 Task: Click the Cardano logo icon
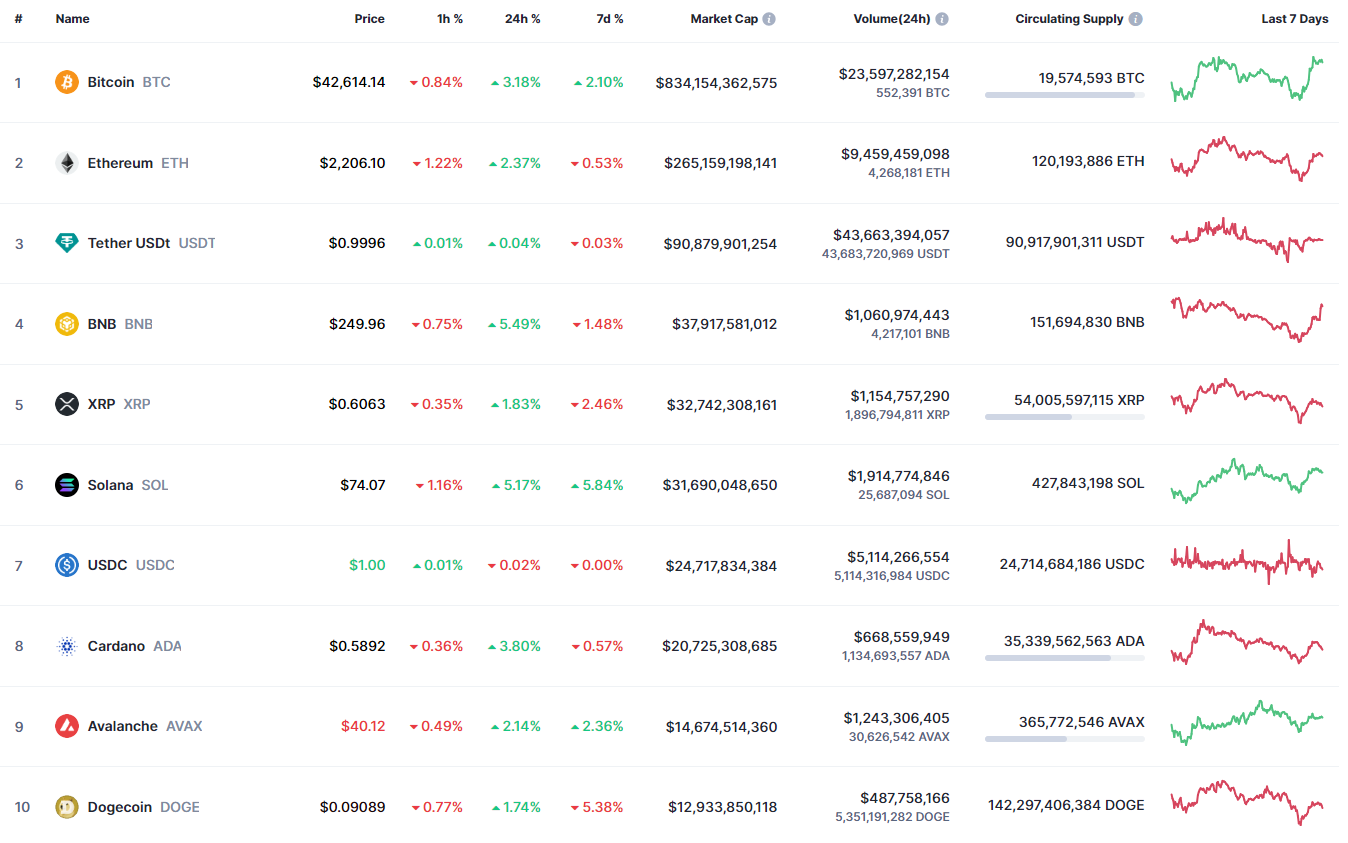click(x=67, y=646)
